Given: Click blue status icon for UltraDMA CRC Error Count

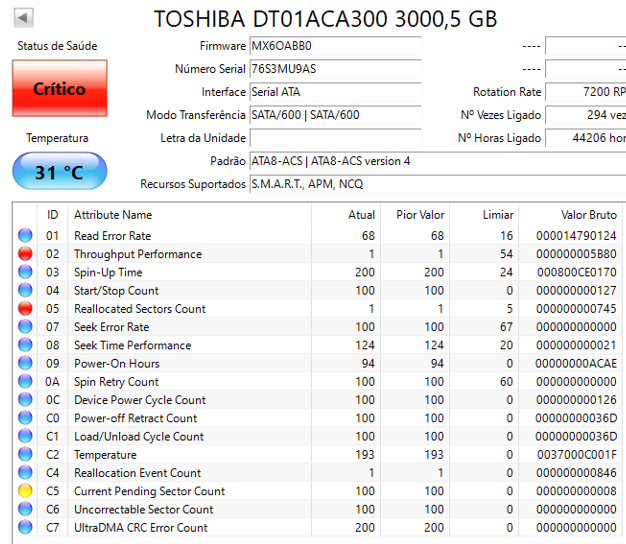Looking at the screenshot, I should click(25, 527).
